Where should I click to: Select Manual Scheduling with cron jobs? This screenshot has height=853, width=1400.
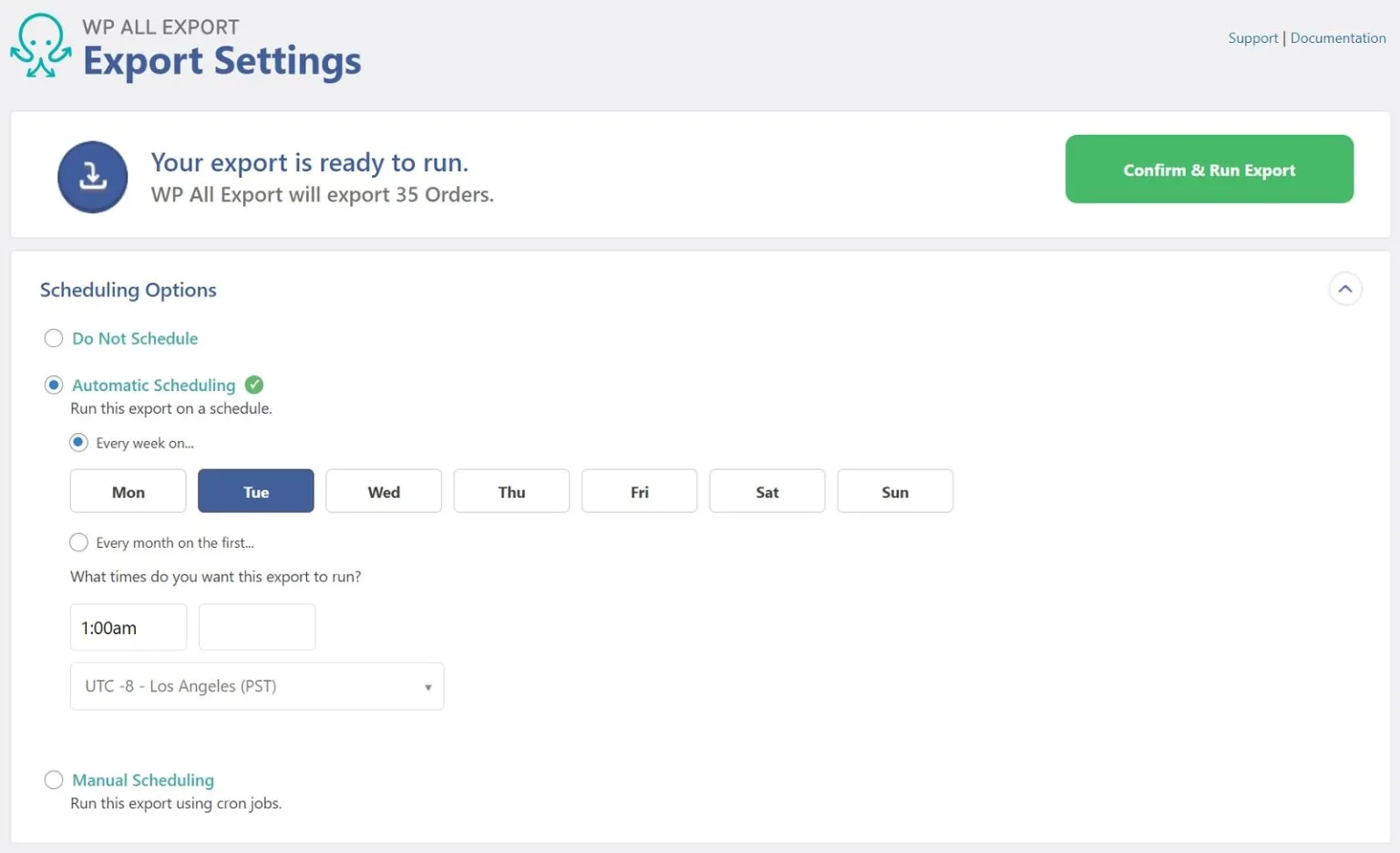coord(54,779)
